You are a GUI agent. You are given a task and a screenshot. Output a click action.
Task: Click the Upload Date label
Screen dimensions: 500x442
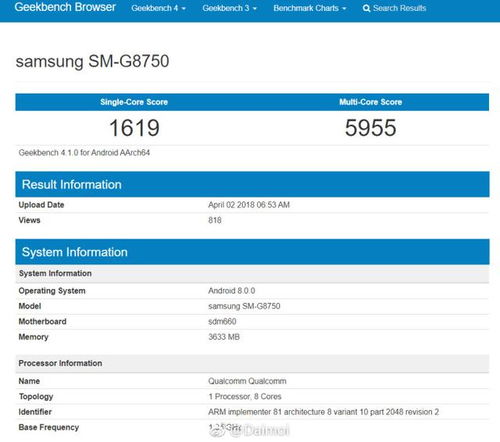(x=41, y=205)
